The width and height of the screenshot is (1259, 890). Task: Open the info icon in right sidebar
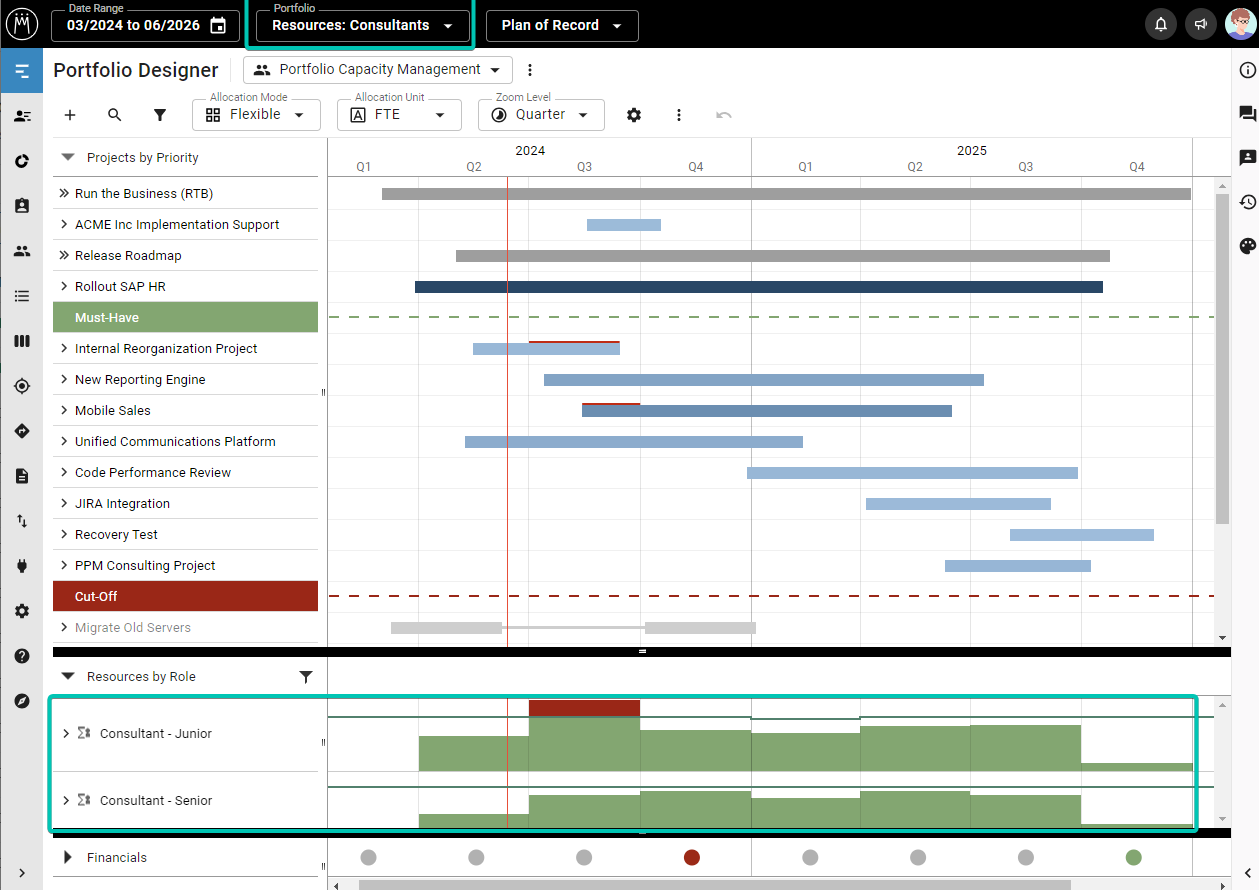click(x=1247, y=70)
